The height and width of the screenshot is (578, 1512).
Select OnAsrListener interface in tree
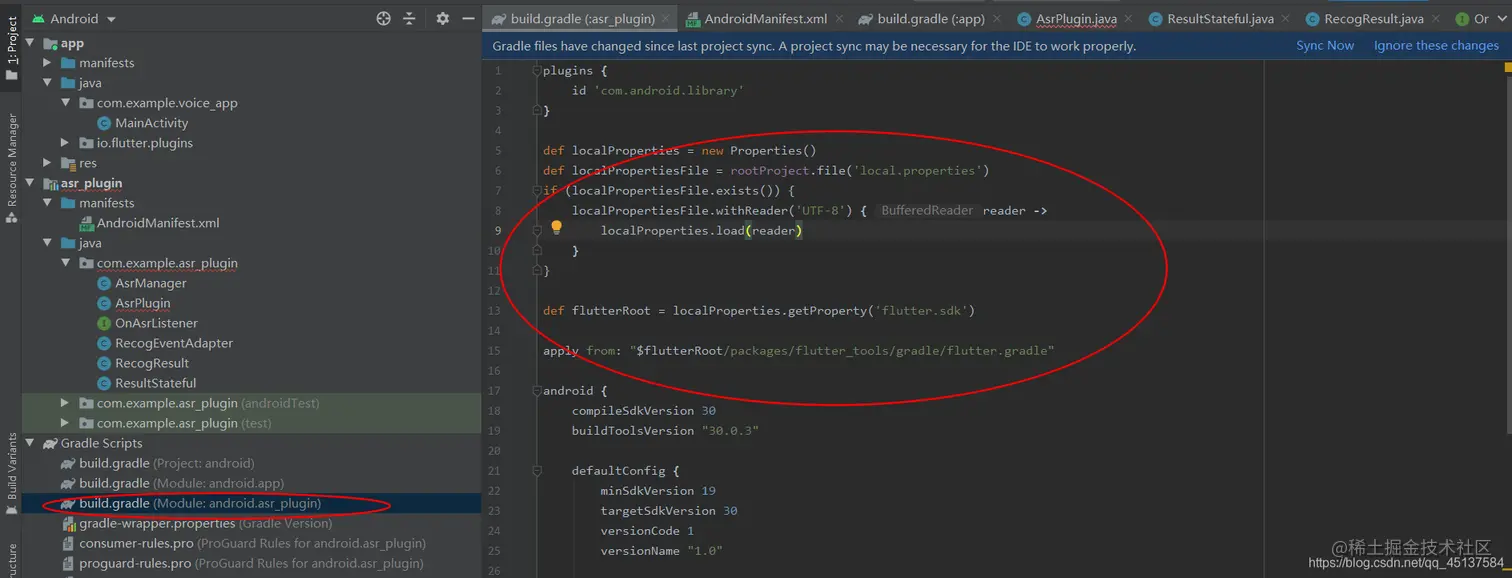pyautogui.click(x=156, y=323)
